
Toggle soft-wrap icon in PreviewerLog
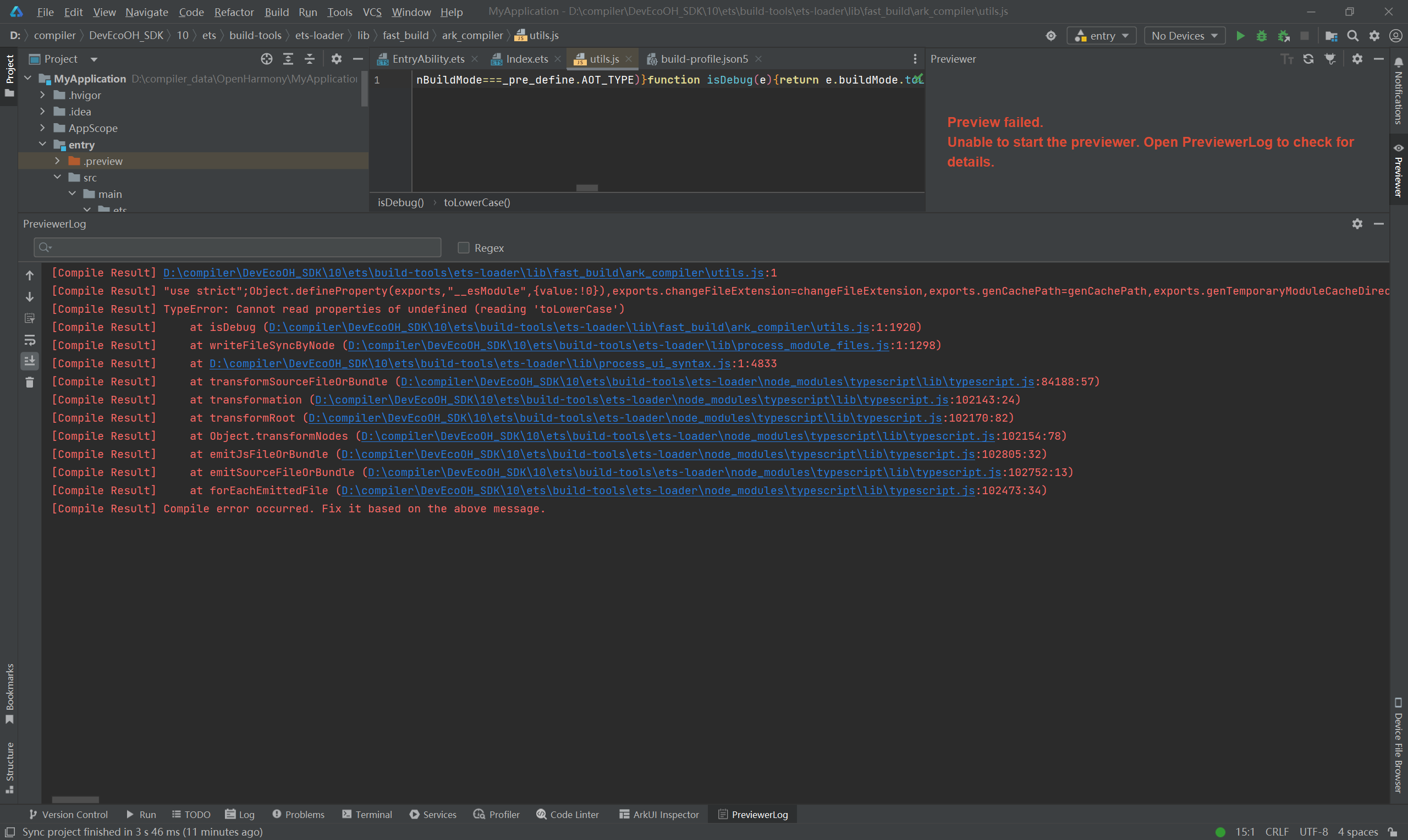tap(30, 340)
